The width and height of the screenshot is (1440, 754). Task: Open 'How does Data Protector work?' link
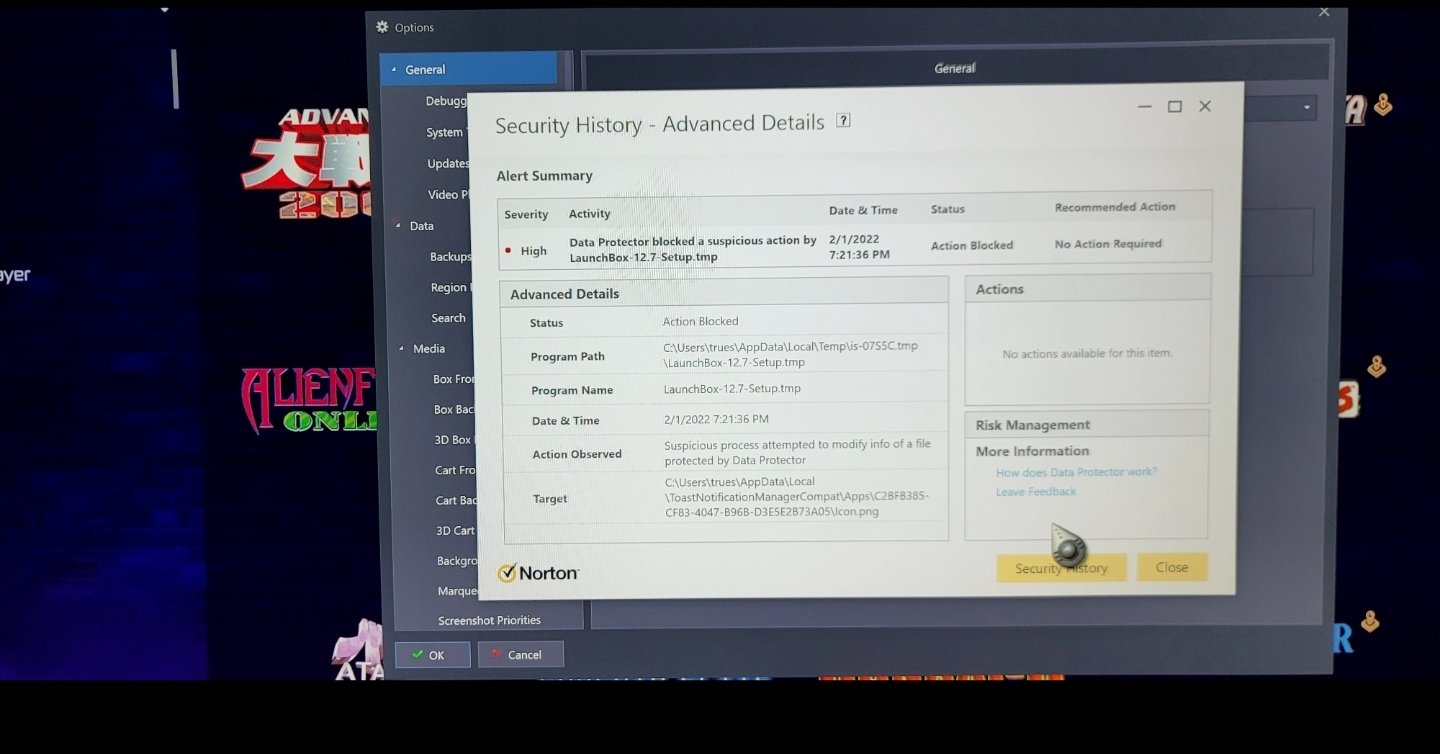tap(1076, 472)
